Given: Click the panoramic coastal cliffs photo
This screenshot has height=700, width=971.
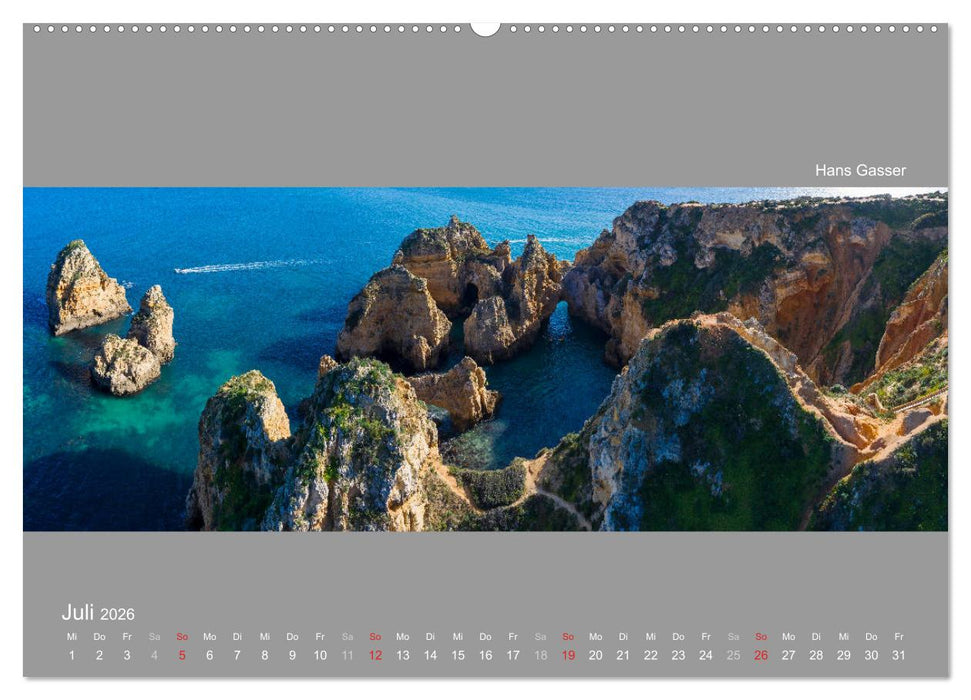Looking at the screenshot, I should coord(485,358).
